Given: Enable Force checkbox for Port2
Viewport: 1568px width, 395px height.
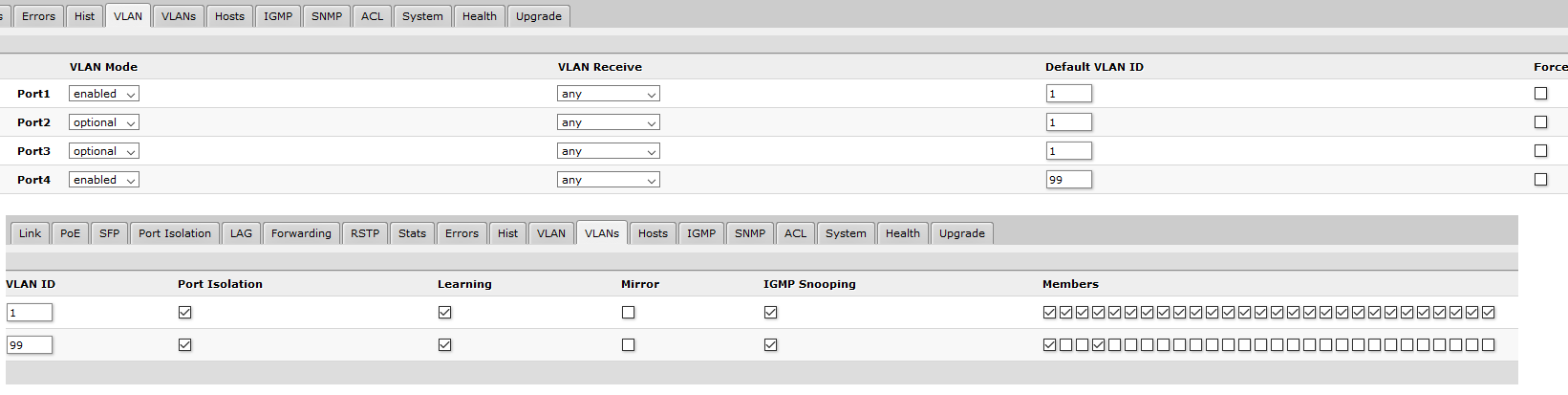Looking at the screenshot, I should click(1540, 122).
